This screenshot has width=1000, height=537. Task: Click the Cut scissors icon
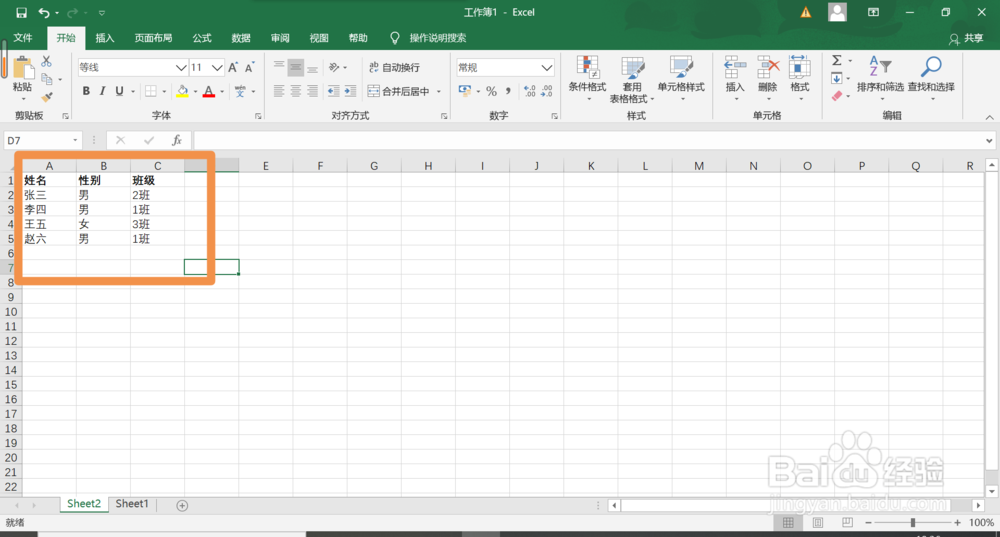pos(47,62)
